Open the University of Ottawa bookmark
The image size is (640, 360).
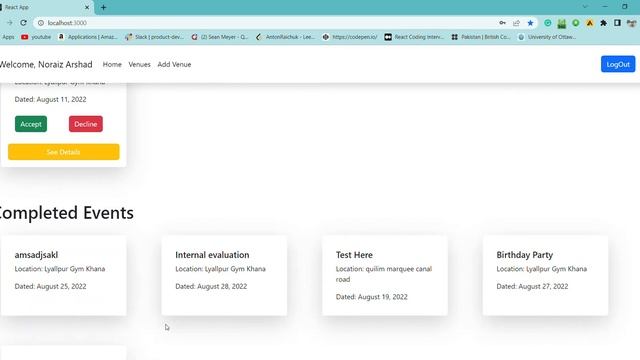[547, 37]
